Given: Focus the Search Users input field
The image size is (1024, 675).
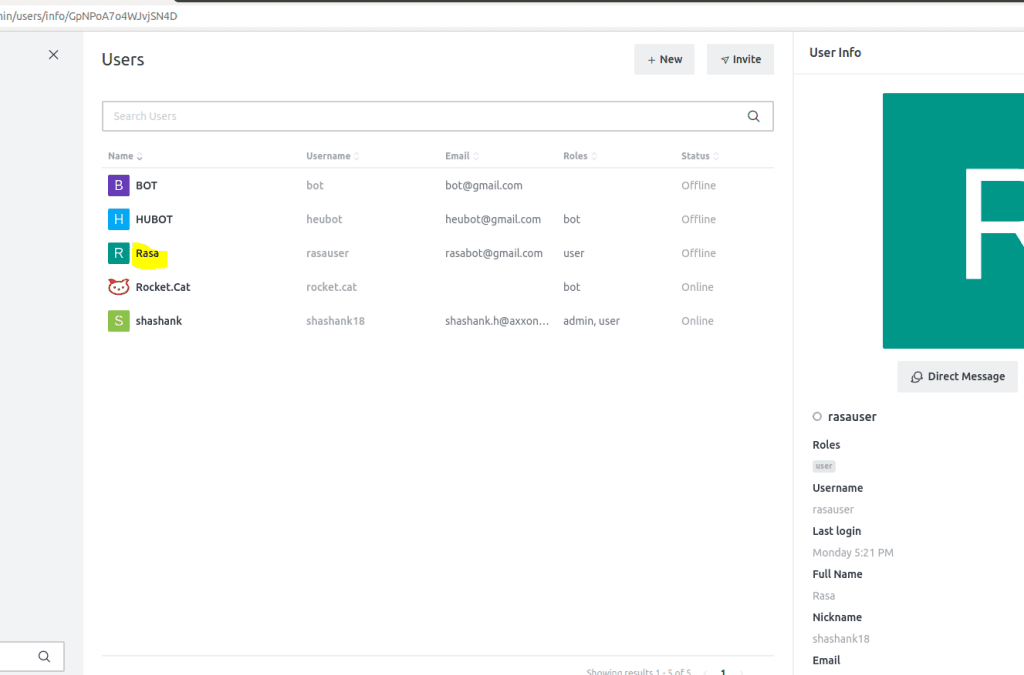Looking at the screenshot, I should 420,116.
